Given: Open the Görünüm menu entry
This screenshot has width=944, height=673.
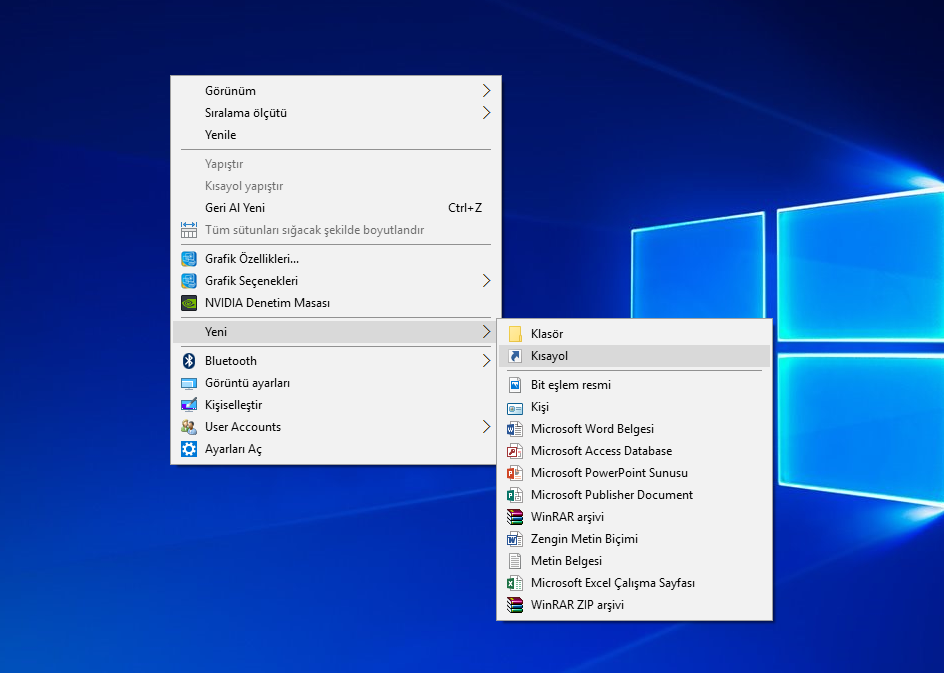Looking at the screenshot, I should pos(336,91).
